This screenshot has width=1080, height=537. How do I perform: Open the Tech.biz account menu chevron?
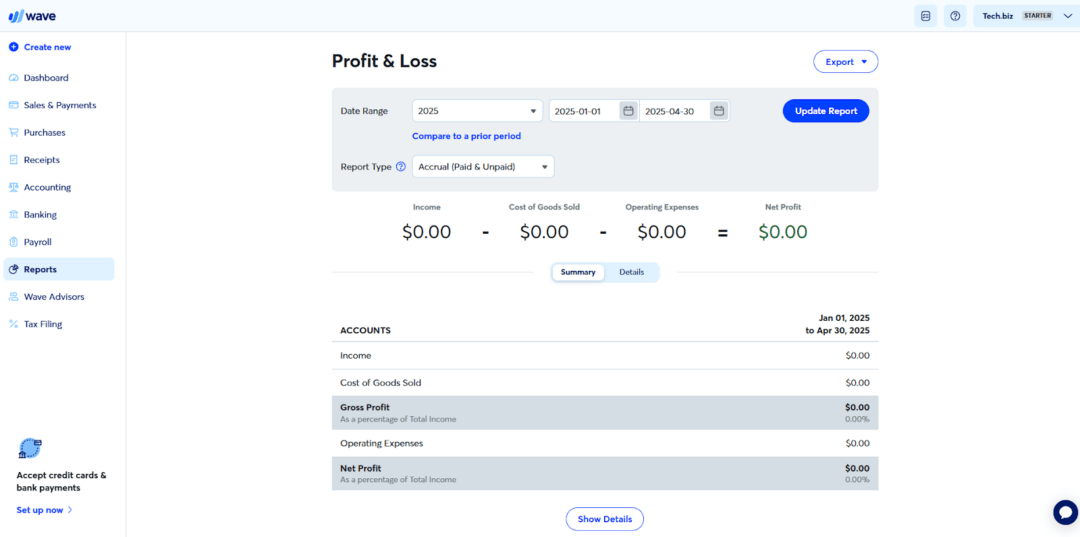1067,16
